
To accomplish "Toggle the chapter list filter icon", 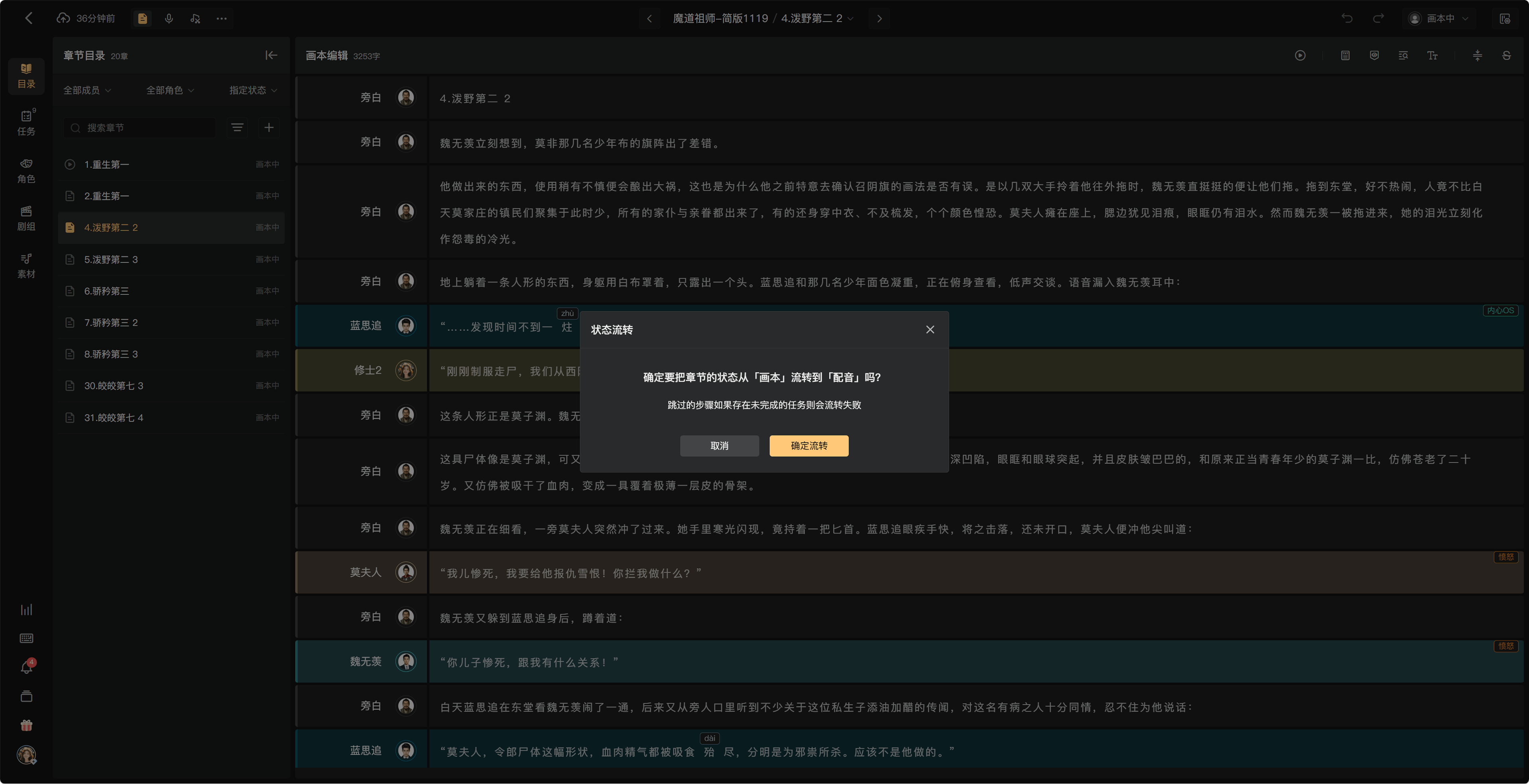I will coord(237,127).
